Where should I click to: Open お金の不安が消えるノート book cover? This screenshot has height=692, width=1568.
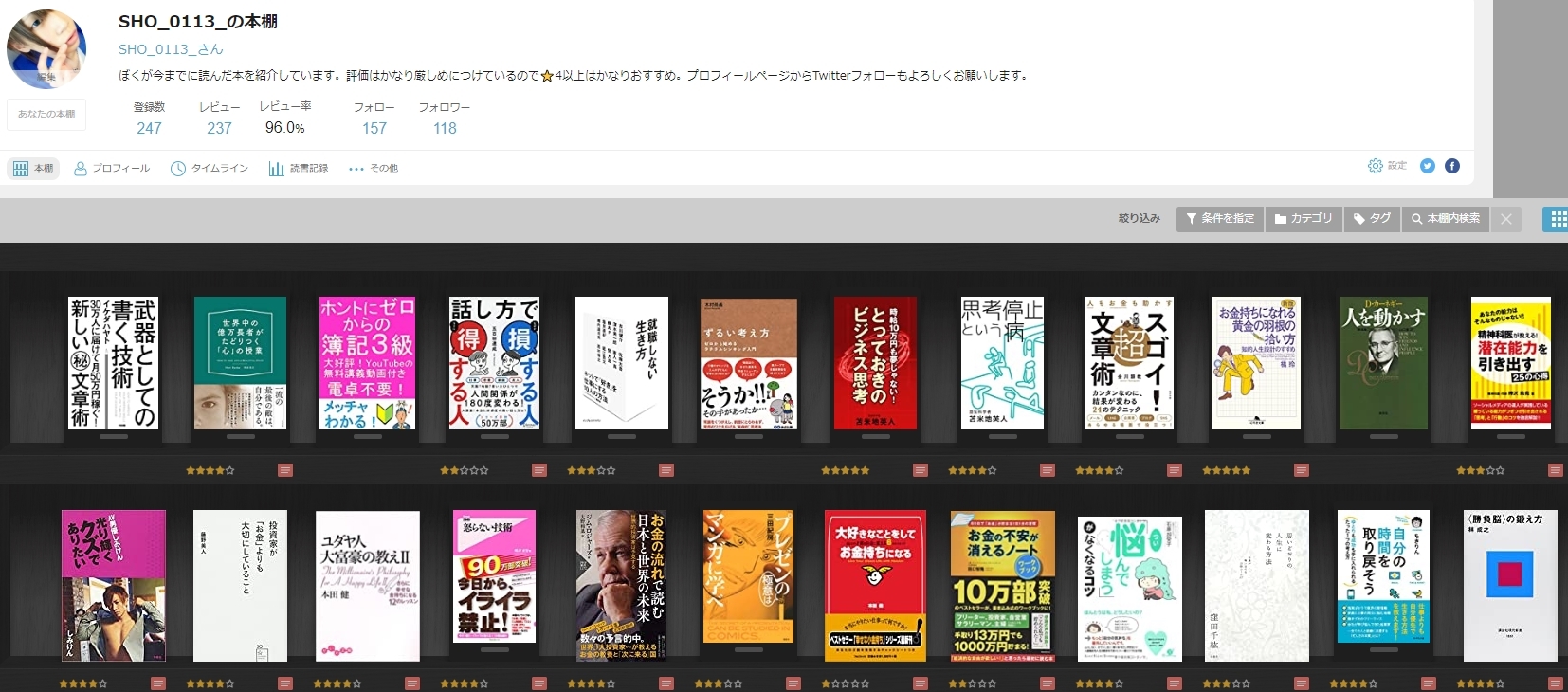tap(1002, 587)
